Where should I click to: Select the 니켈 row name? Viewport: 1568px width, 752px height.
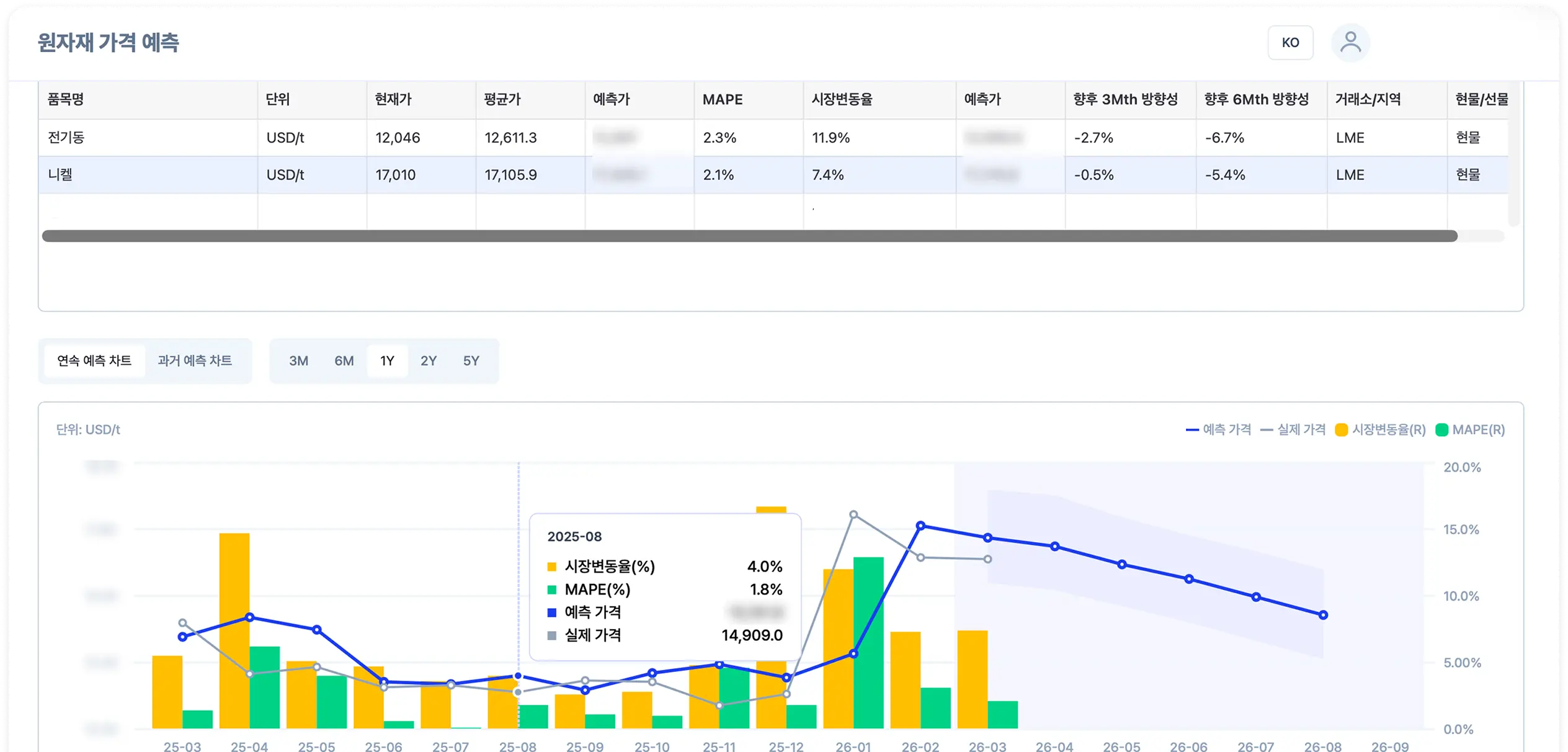60,174
